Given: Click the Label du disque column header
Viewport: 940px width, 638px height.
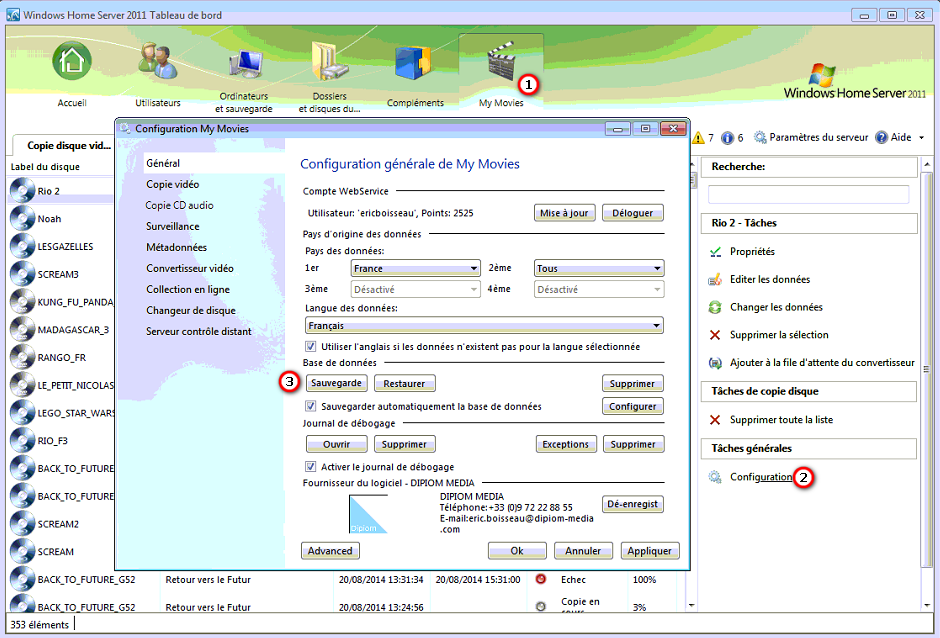Looking at the screenshot, I should [x=45, y=167].
